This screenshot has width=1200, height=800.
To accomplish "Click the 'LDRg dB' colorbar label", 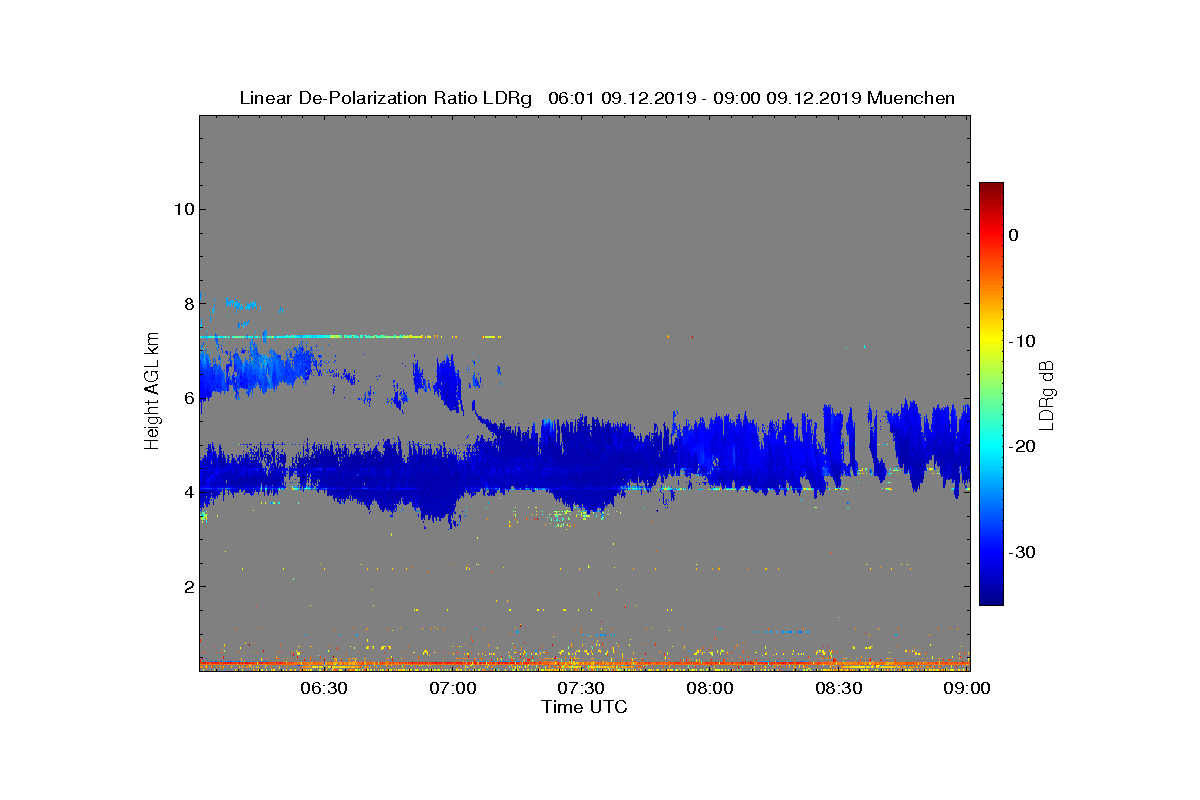I will click(1046, 394).
